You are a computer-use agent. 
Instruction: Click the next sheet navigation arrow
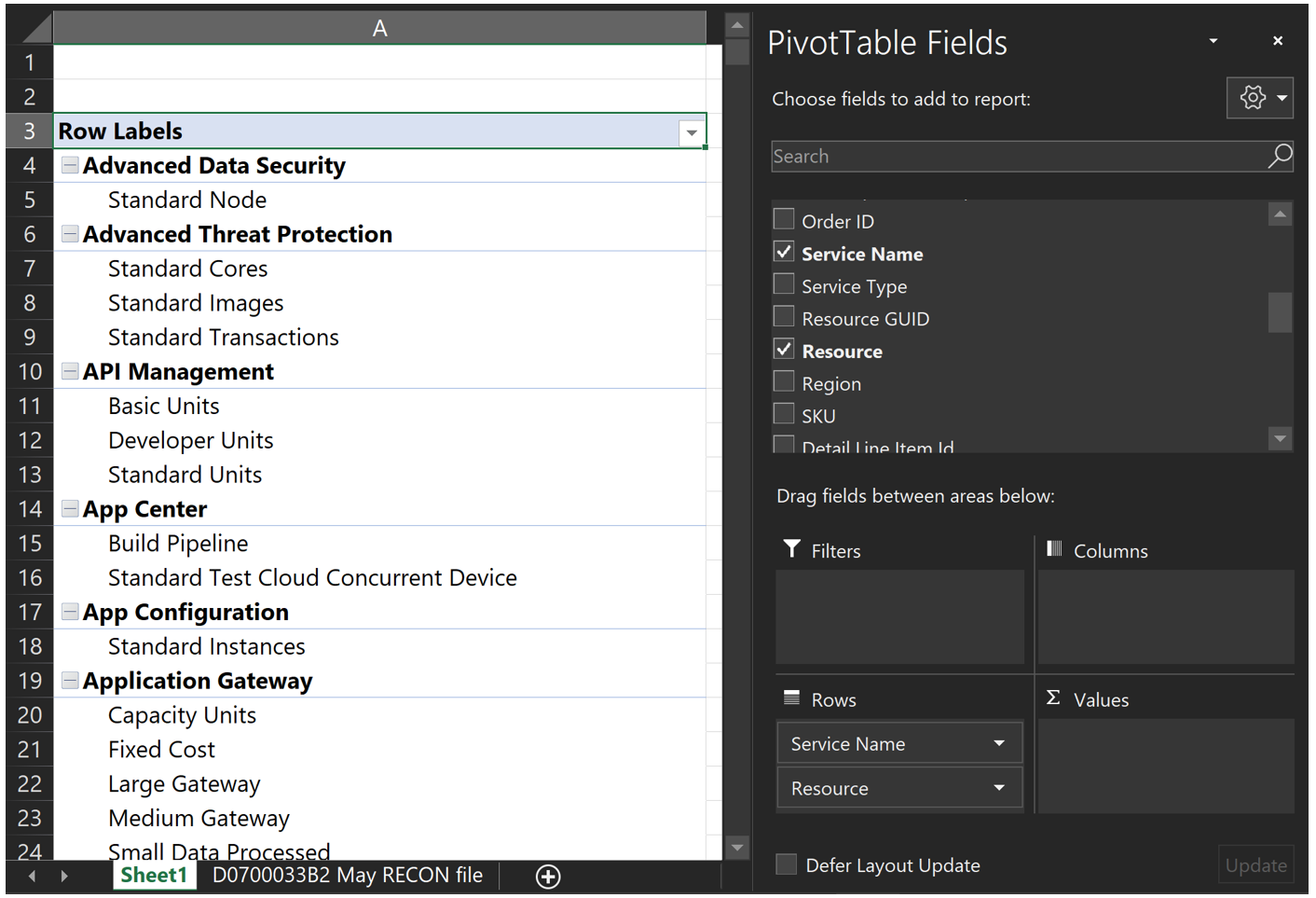[63, 877]
